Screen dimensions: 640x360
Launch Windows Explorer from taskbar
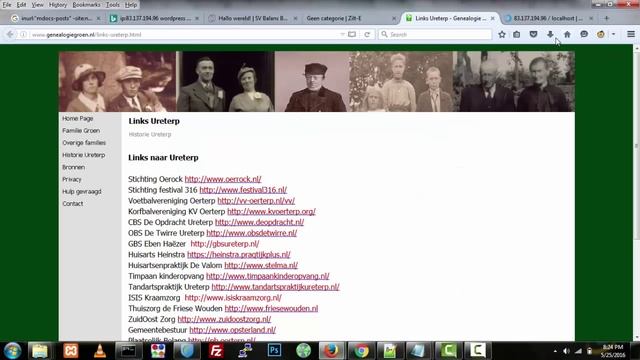tap(40, 351)
